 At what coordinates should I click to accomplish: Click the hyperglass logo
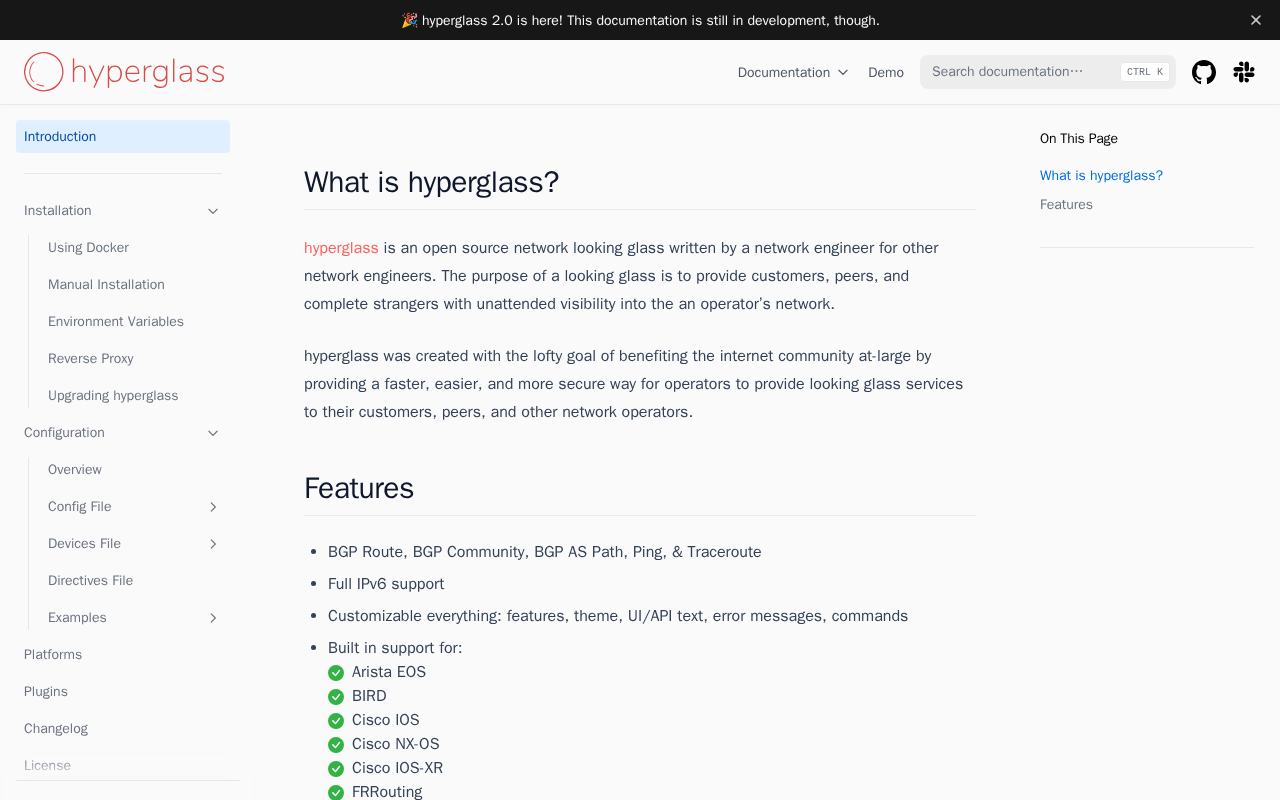point(124,72)
